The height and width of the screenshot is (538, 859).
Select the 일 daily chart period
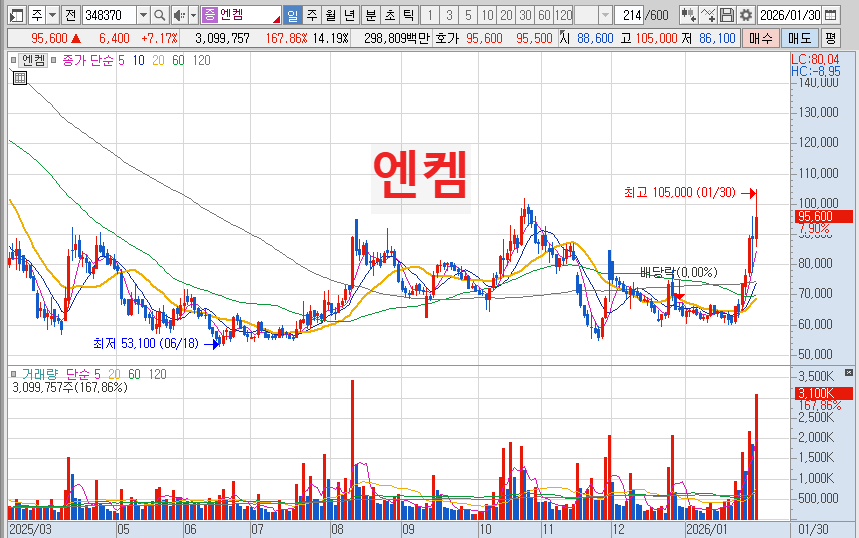pyautogui.click(x=293, y=15)
